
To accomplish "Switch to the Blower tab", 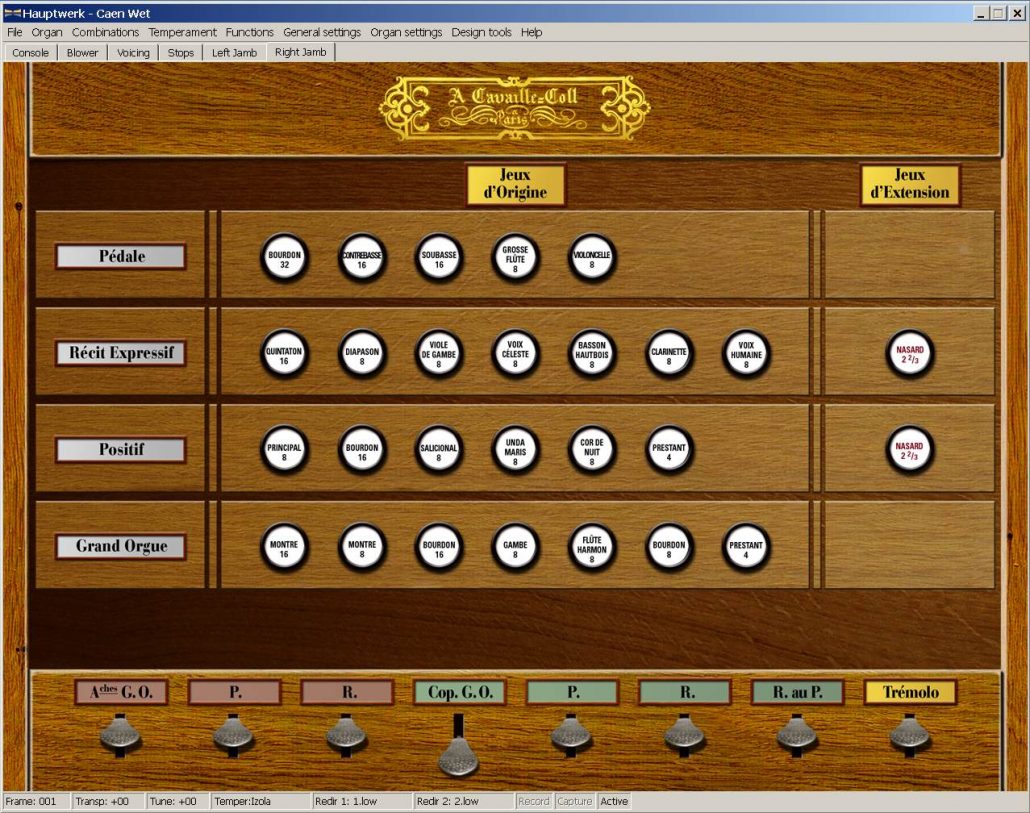I will tap(82, 53).
